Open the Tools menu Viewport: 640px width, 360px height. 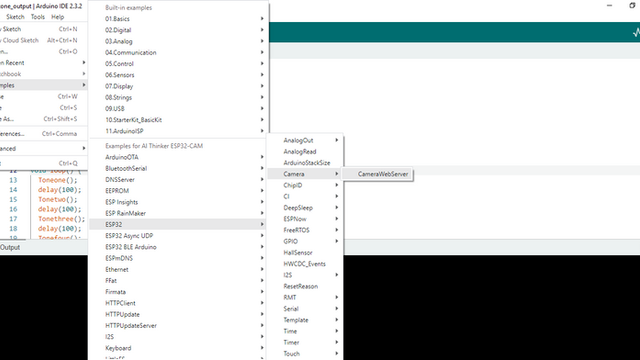pos(38,17)
